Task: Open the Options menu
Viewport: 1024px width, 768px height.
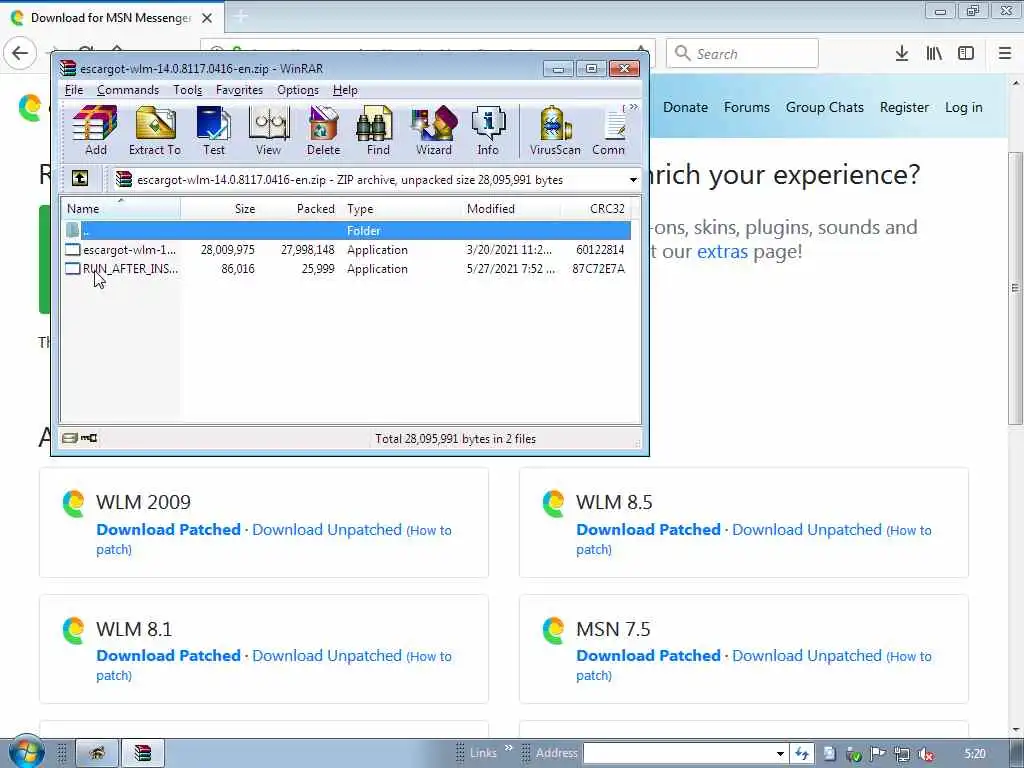Action: [x=298, y=90]
